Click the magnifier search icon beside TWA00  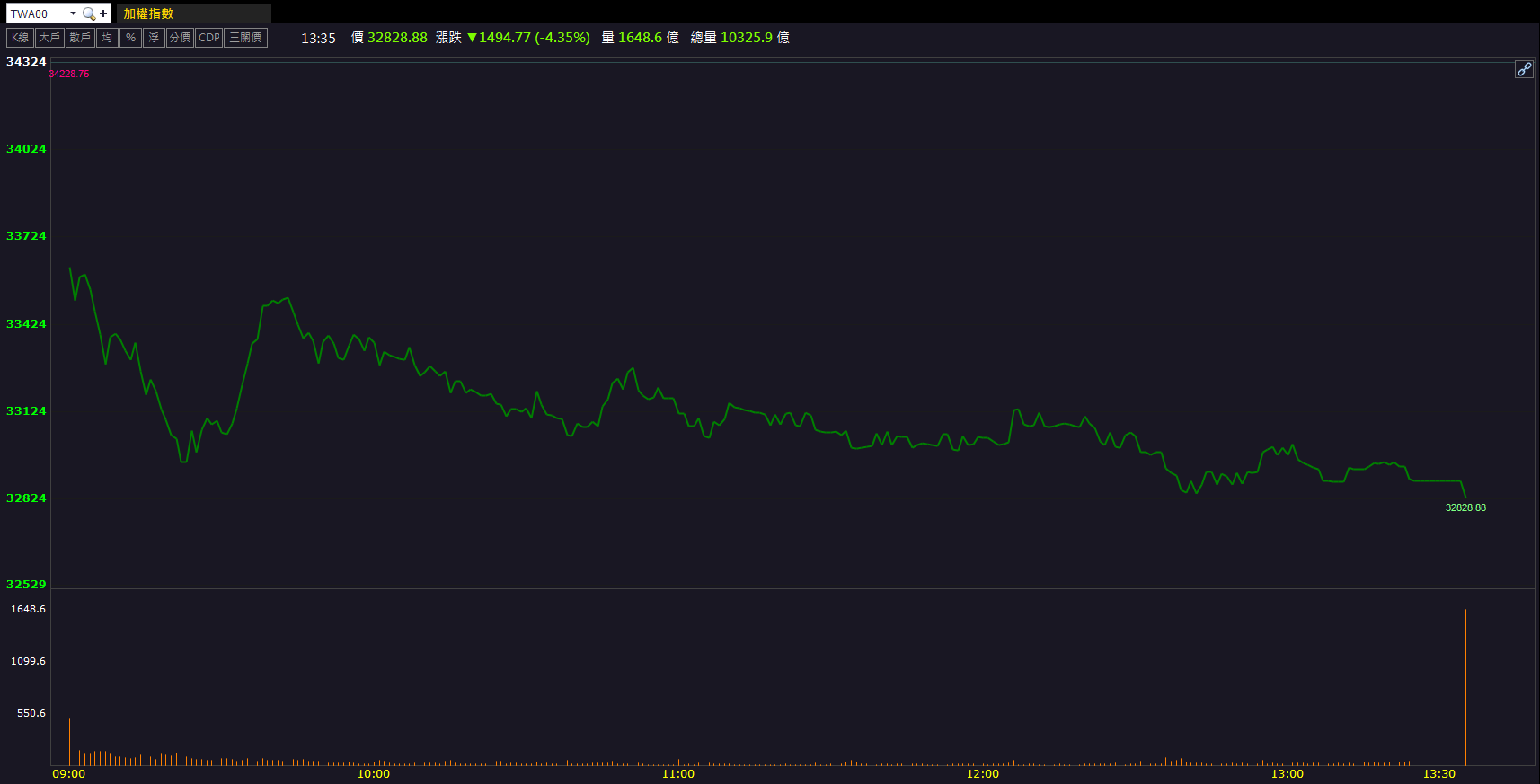click(x=88, y=13)
